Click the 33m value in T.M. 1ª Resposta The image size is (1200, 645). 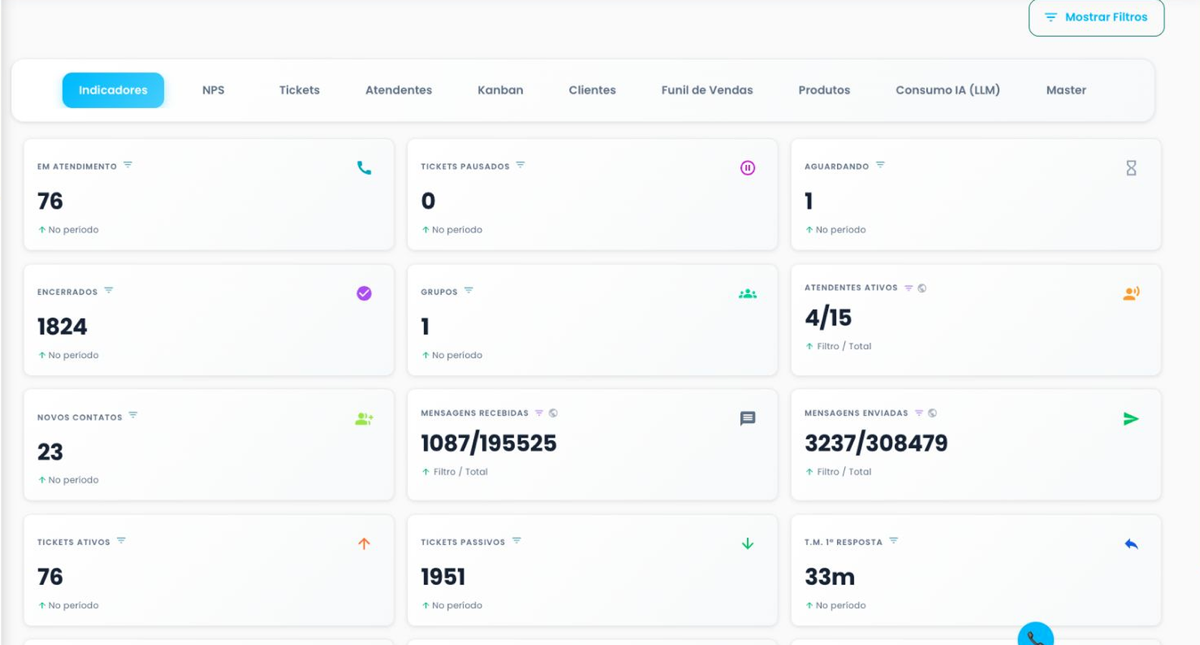click(x=830, y=577)
